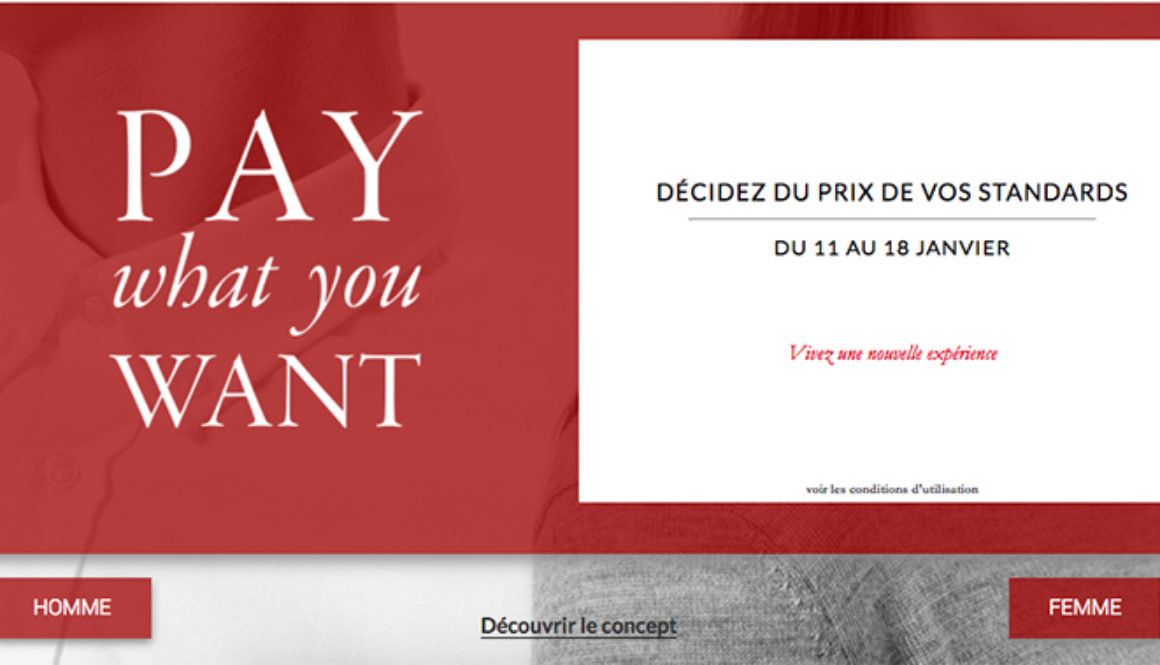1160x665 pixels.
Task: Follow the Découvrir le concept link
Action: pyautogui.click(x=579, y=627)
